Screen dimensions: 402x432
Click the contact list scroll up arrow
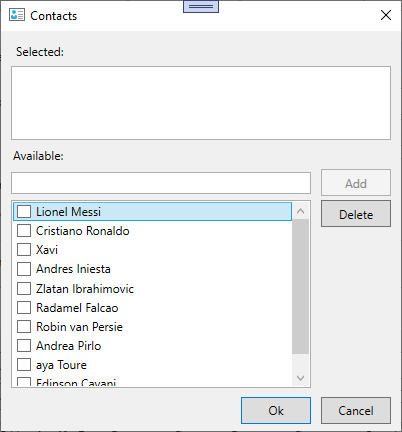click(x=300, y=211)
